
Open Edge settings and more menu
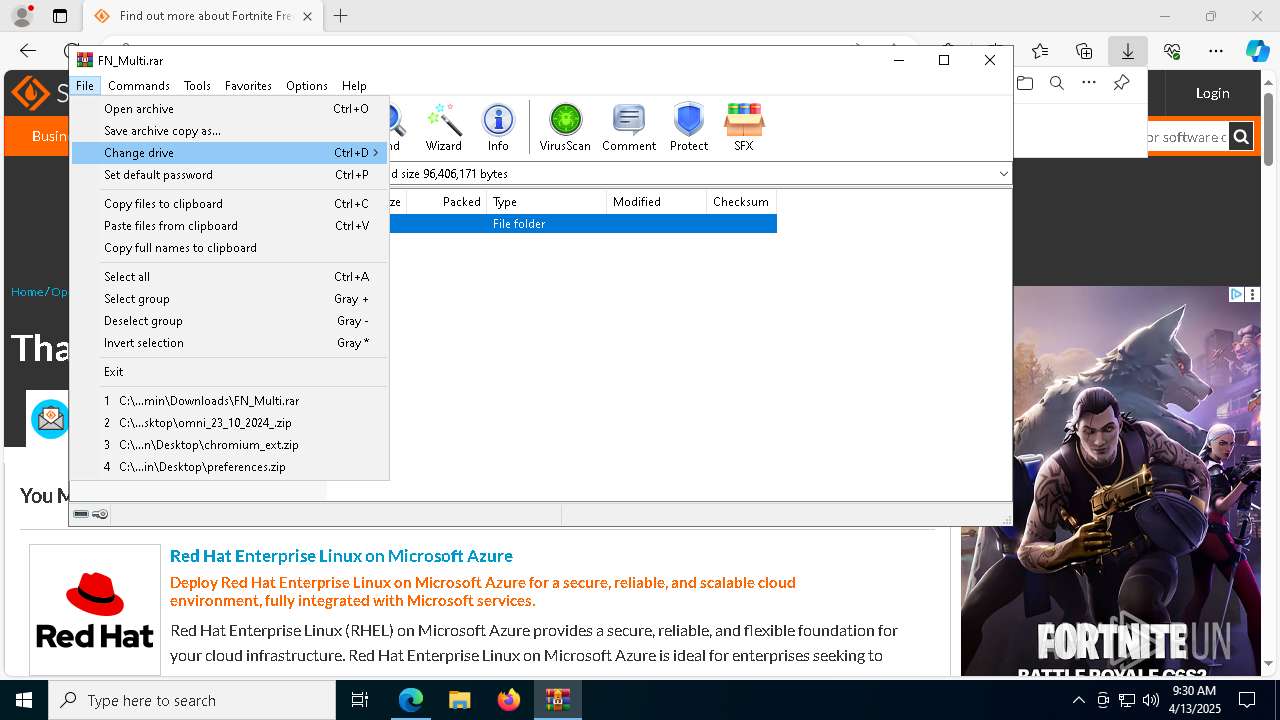point(1215,51)
